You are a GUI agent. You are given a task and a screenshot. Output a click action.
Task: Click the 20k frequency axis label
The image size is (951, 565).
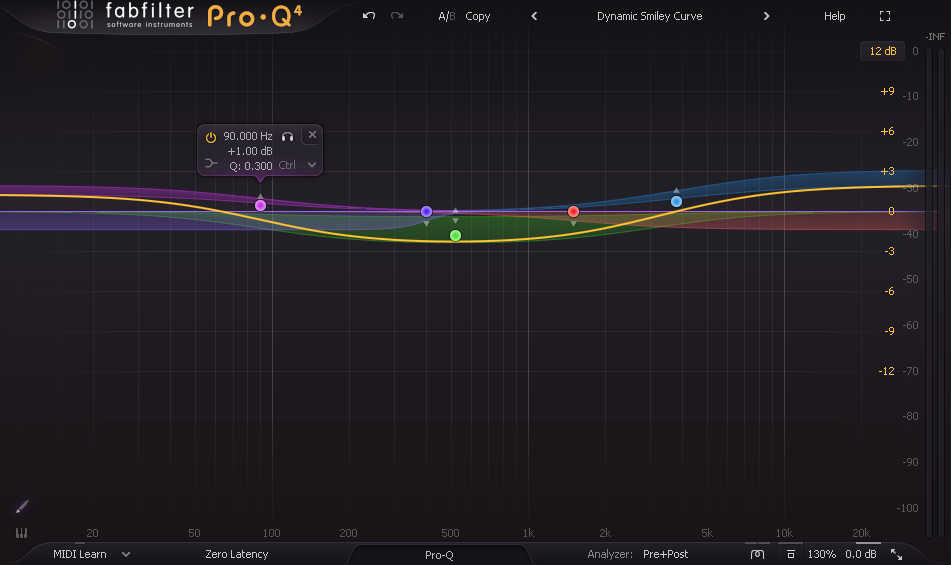point(861,533)
